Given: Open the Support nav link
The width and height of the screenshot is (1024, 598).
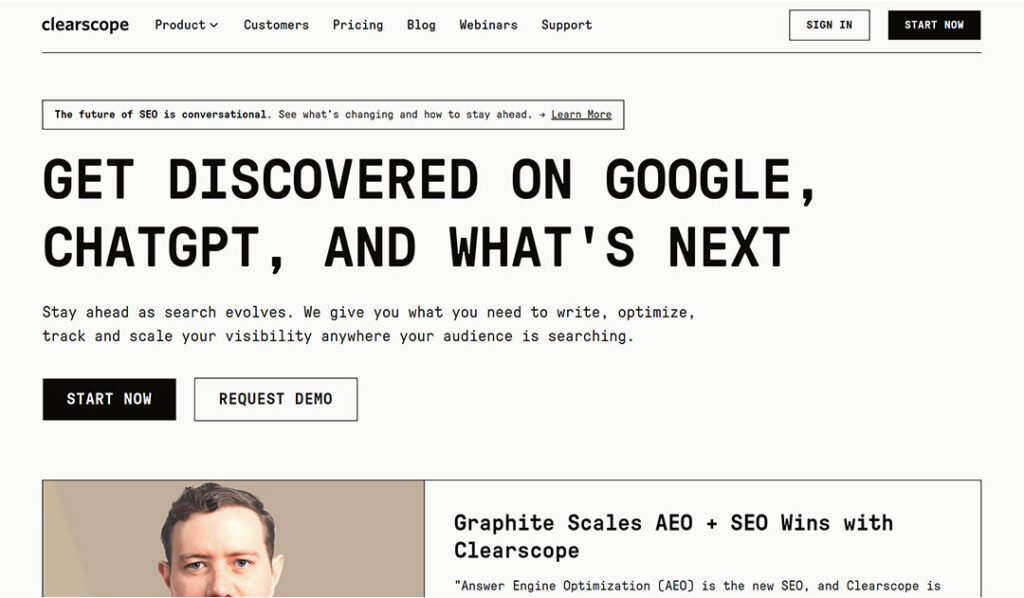Looking at the screenshot, I should 566,25.
